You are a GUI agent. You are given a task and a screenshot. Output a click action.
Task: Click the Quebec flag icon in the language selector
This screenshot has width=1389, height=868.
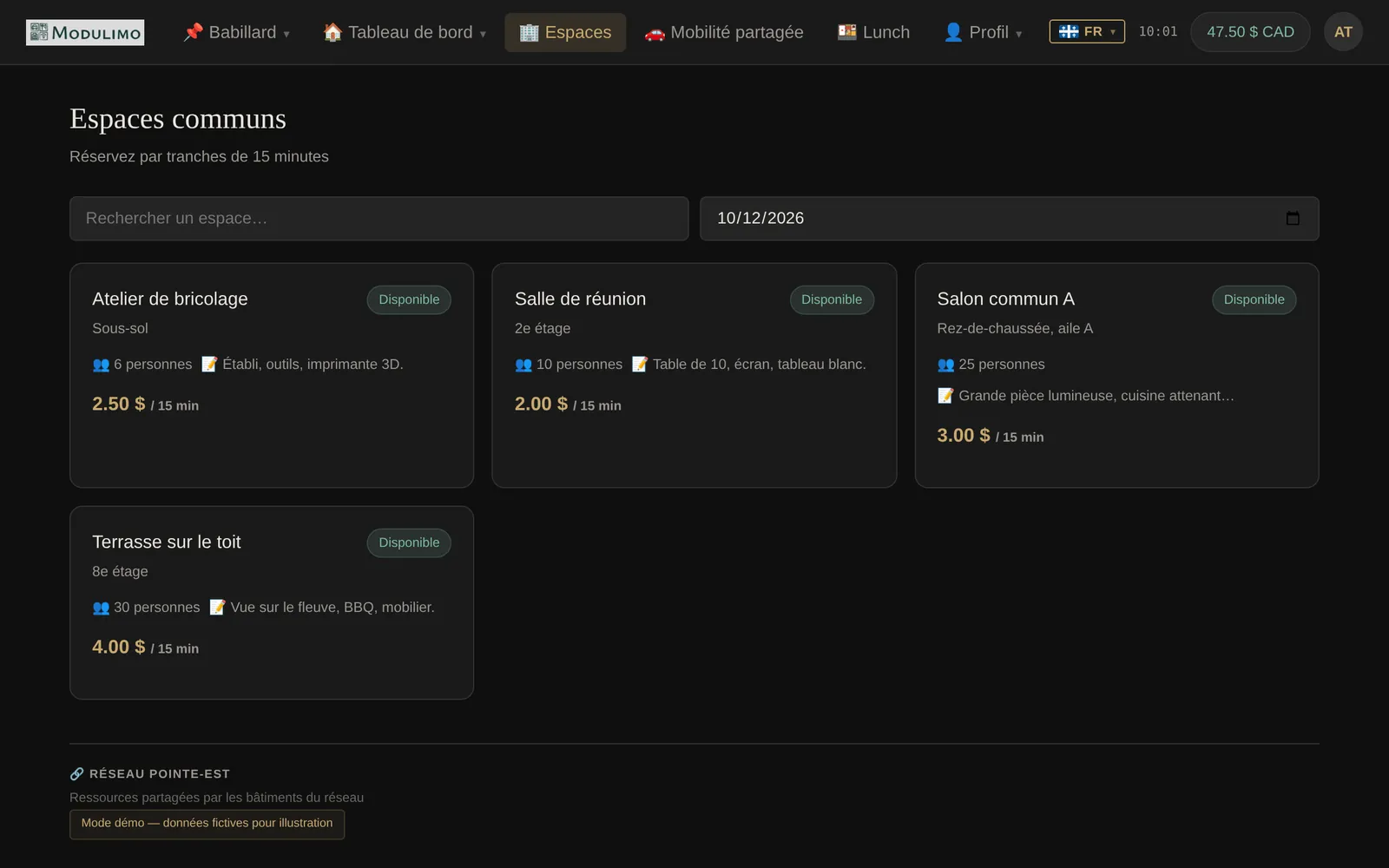click(x=1069, y=31)
